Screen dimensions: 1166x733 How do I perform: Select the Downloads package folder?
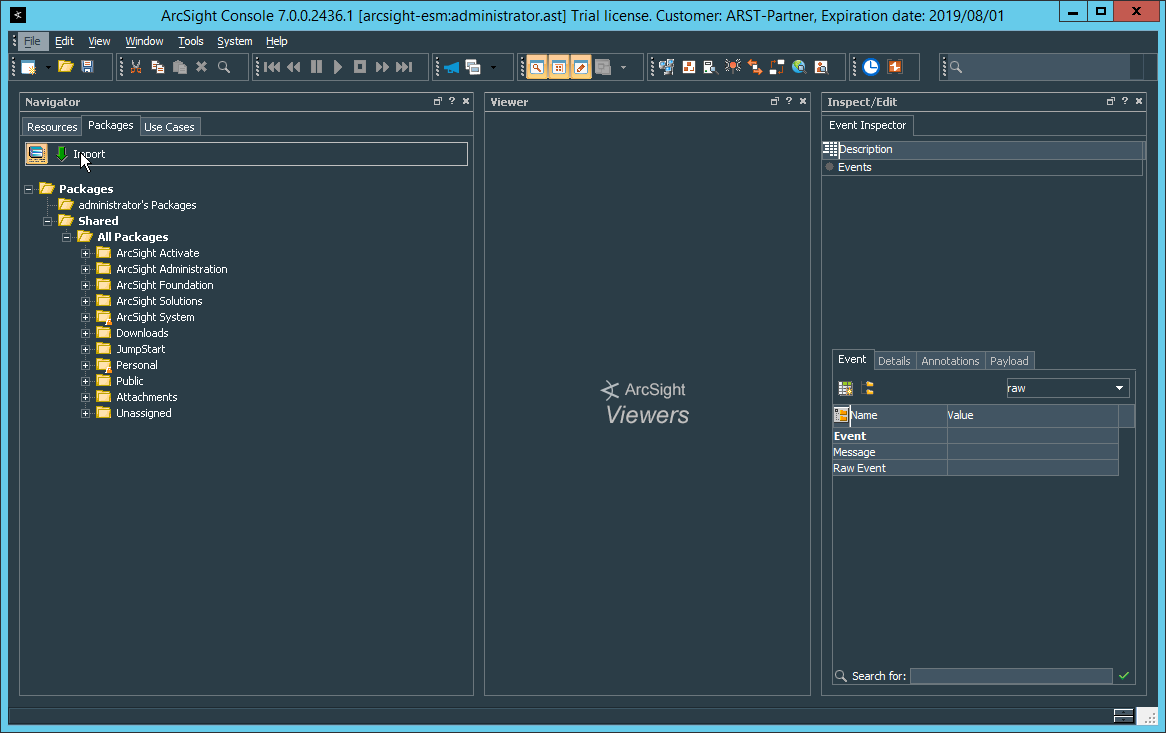[x=141, y=333]
